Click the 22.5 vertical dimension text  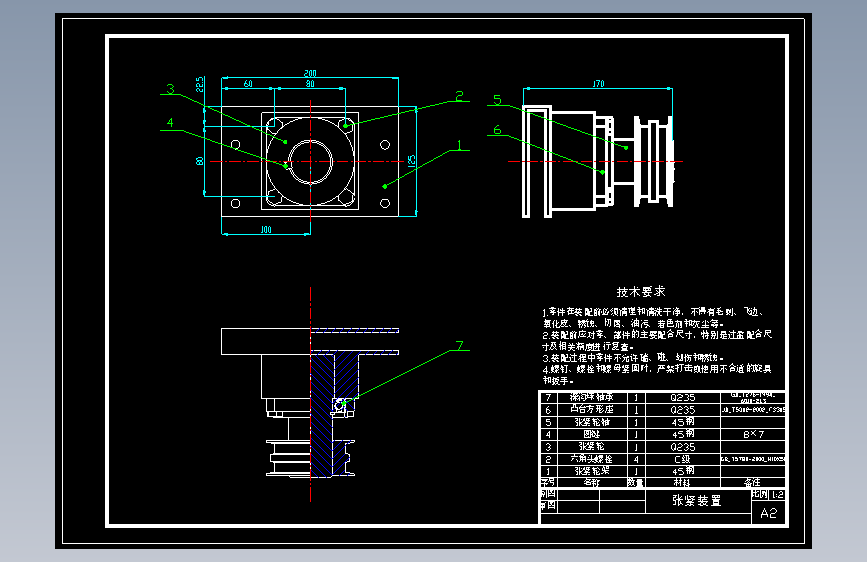(200, 84)
